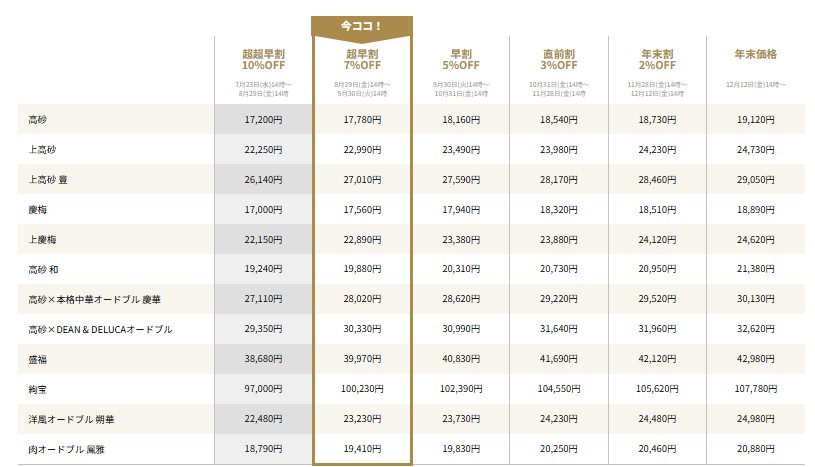The height and width of the screenshot is (467, 815).
Task: Choose the 慶梅 row label
Action: 40,210
